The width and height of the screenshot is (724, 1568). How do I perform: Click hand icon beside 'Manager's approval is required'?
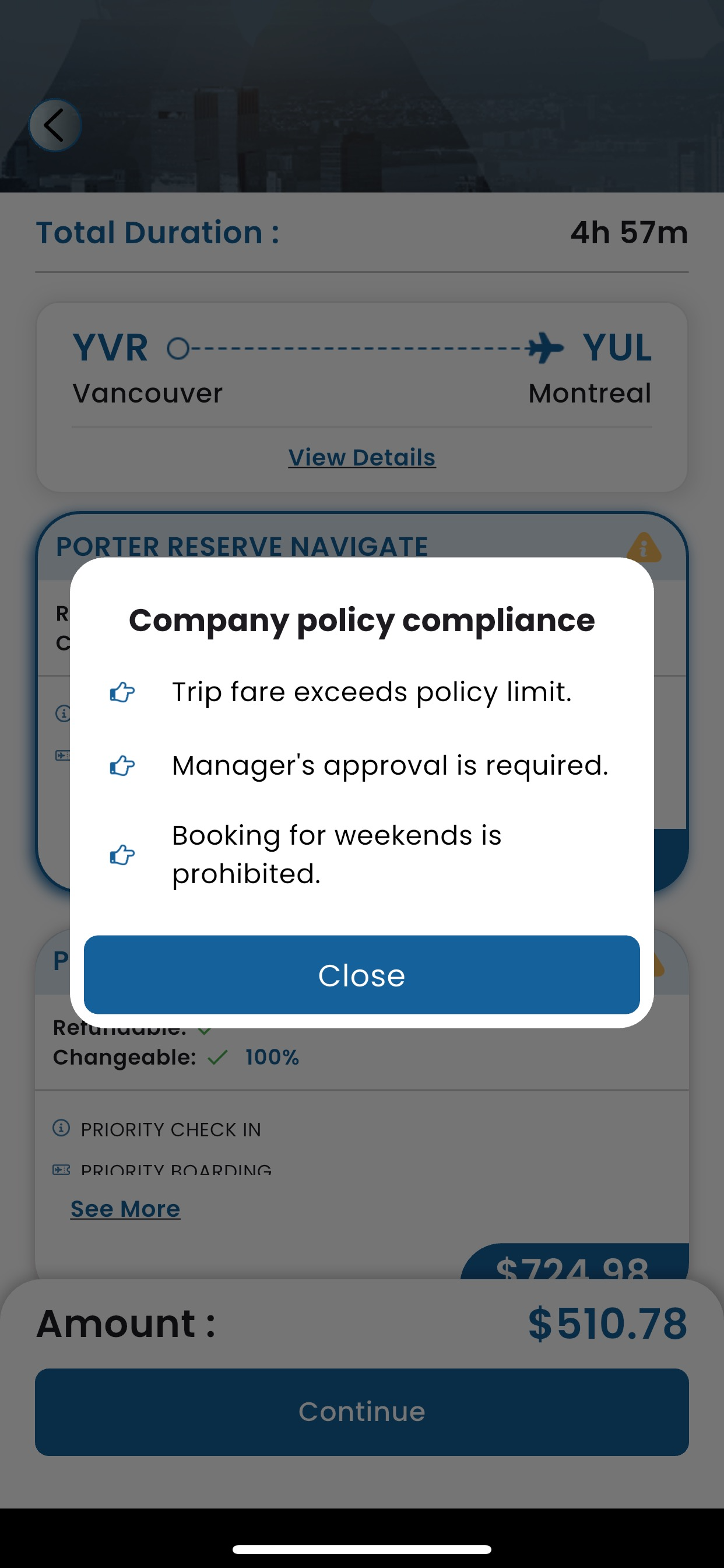(x=122, y=766)
